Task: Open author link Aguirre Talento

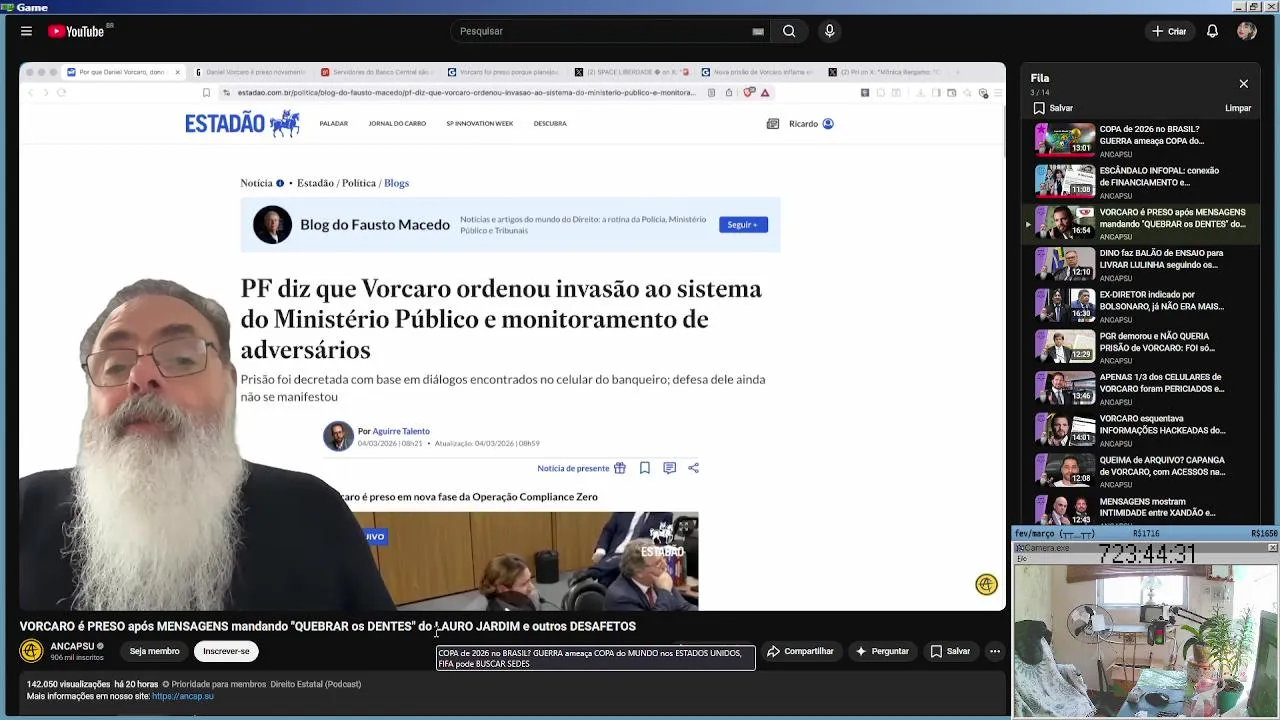Action: point(401,431)
